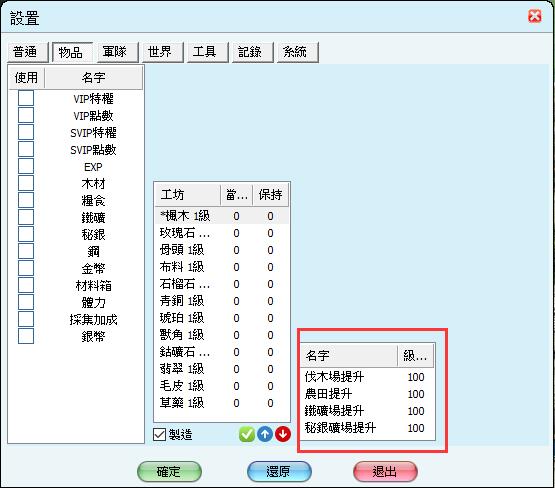Select the 系統 tab

tap(295, 52)
